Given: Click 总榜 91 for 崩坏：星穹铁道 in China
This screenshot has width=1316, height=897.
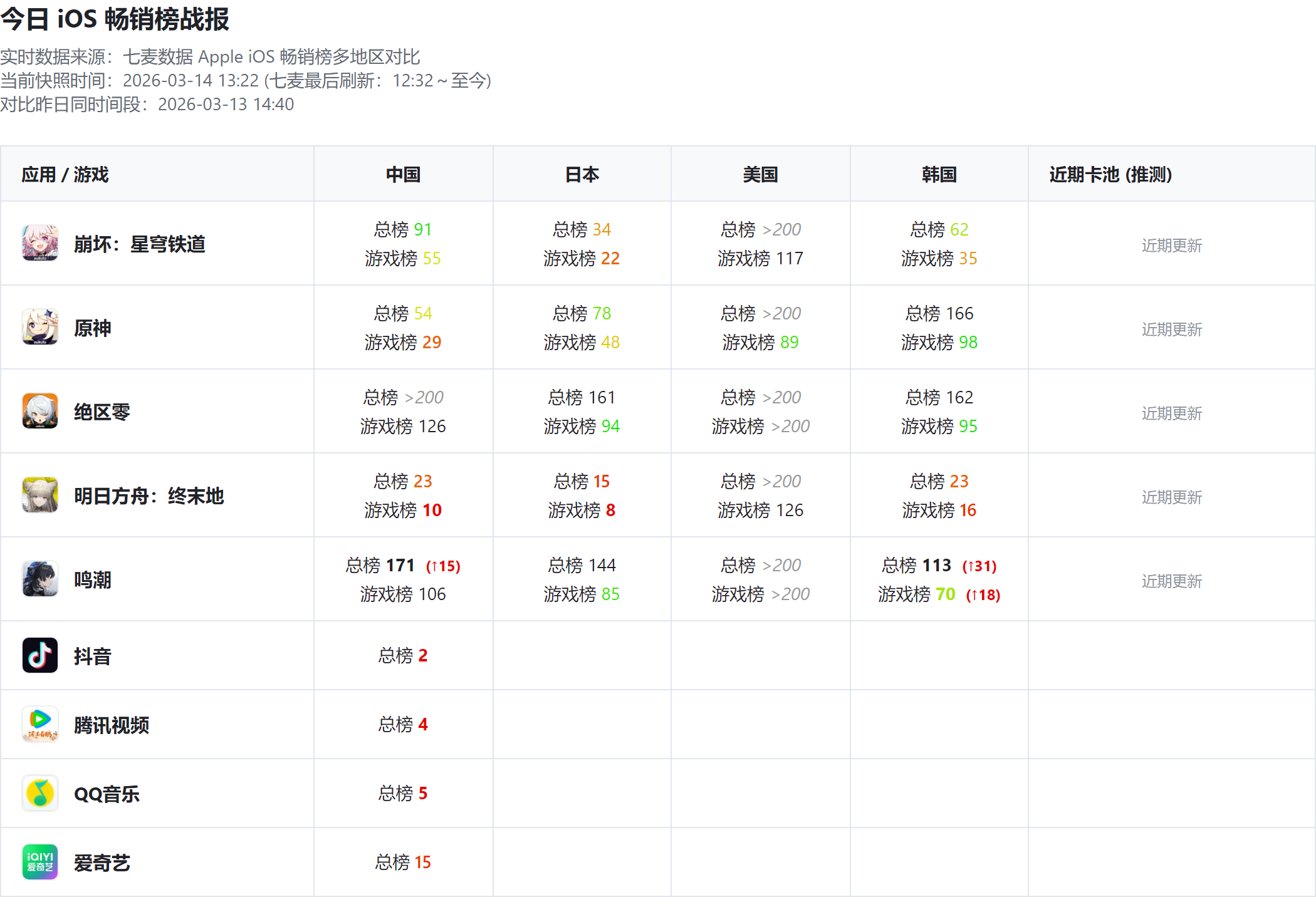Looking at the screenshot, I should pos(403,229).
